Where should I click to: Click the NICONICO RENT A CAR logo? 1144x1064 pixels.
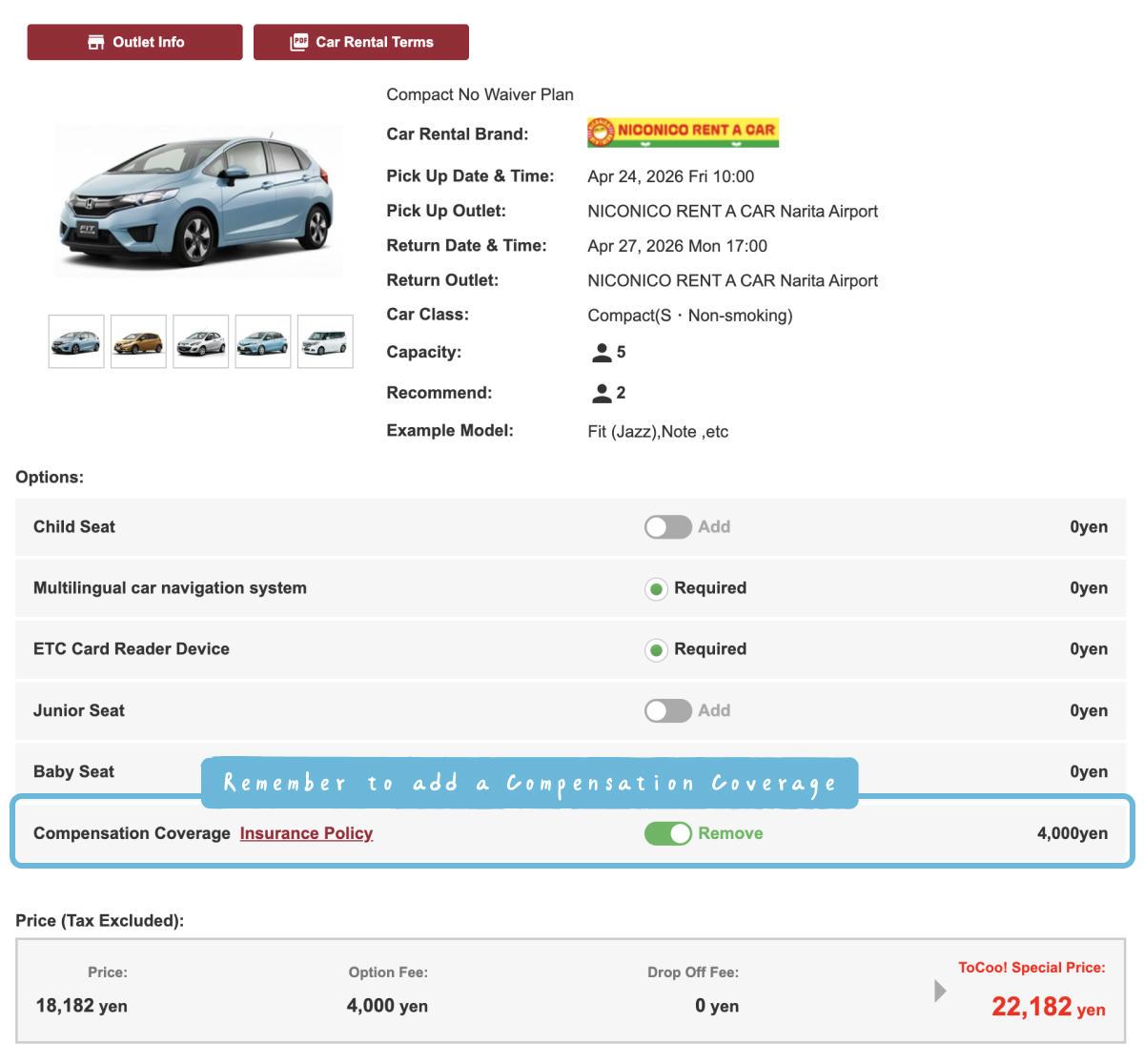[x=683, y=132]
